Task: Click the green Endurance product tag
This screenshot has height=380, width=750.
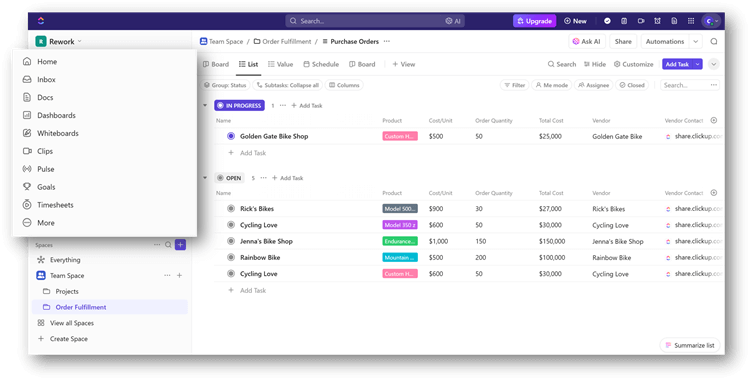Action: tap(400, 241)
